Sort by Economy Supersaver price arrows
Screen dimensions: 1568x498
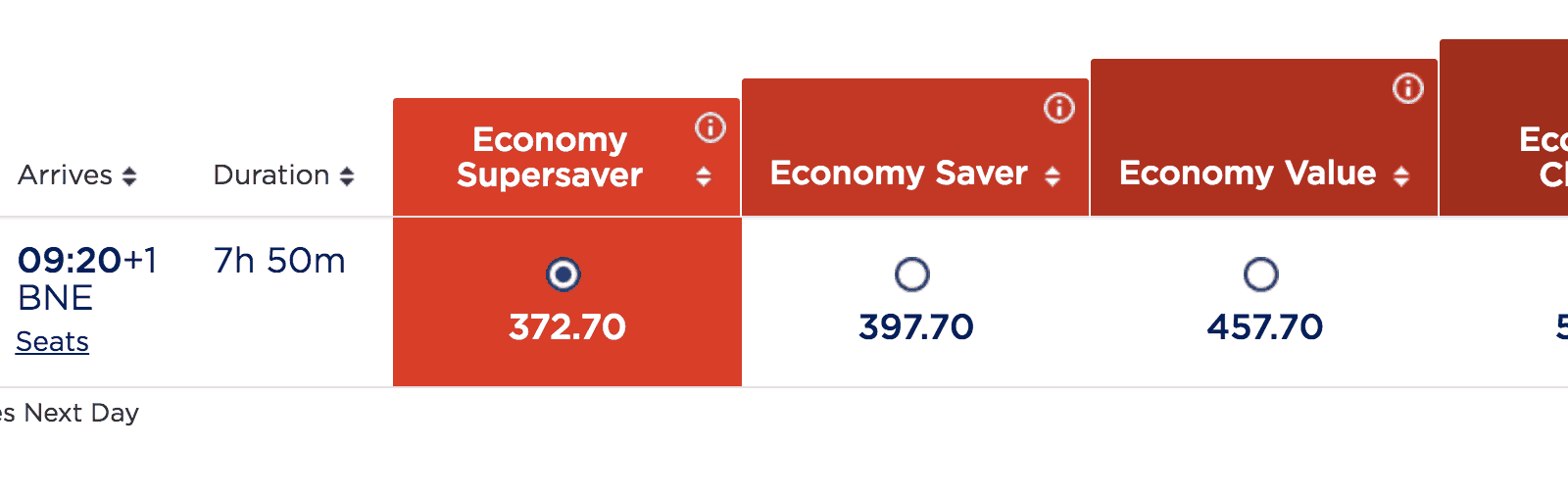pos(704,176)
